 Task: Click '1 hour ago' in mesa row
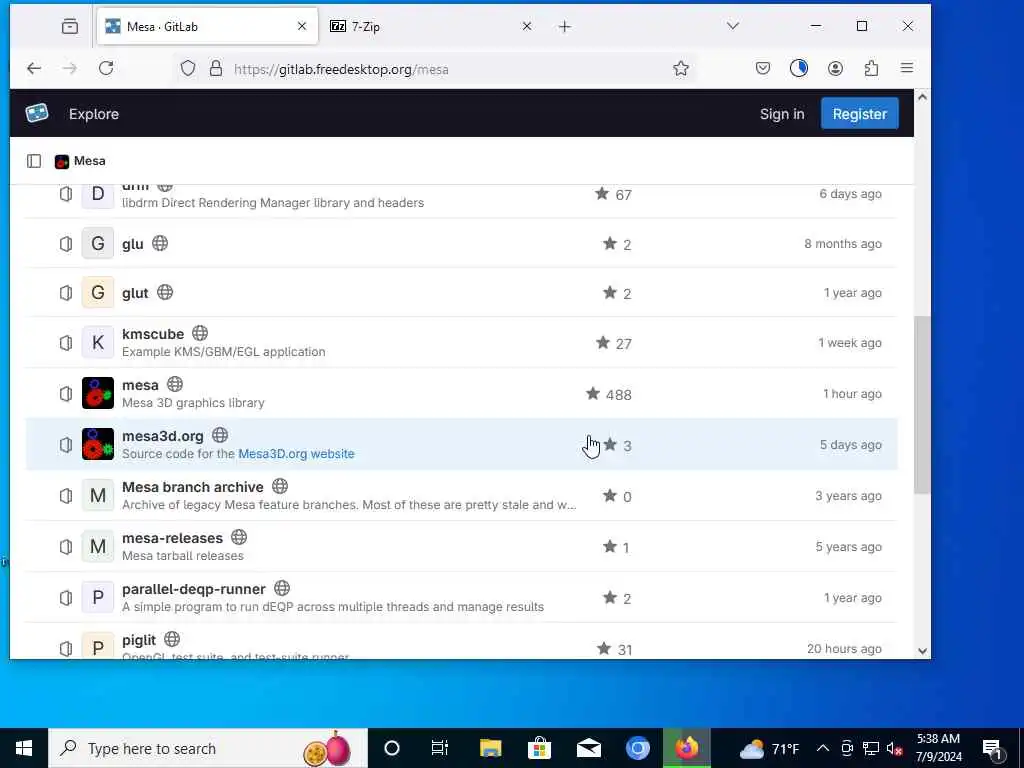click(x=852, y=393)
